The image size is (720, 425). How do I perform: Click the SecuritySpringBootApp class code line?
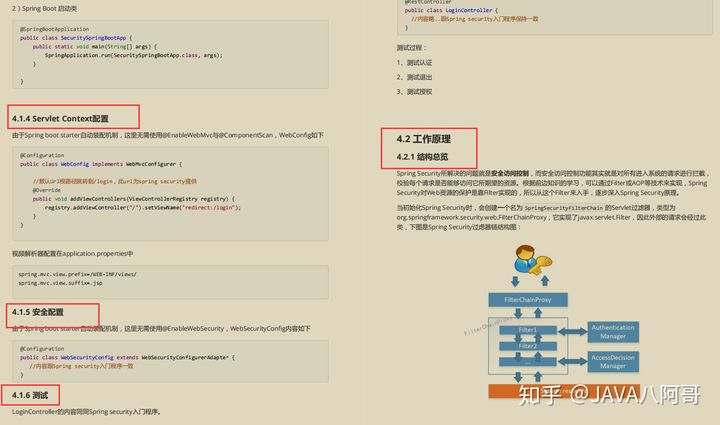(x=76, y=38)
